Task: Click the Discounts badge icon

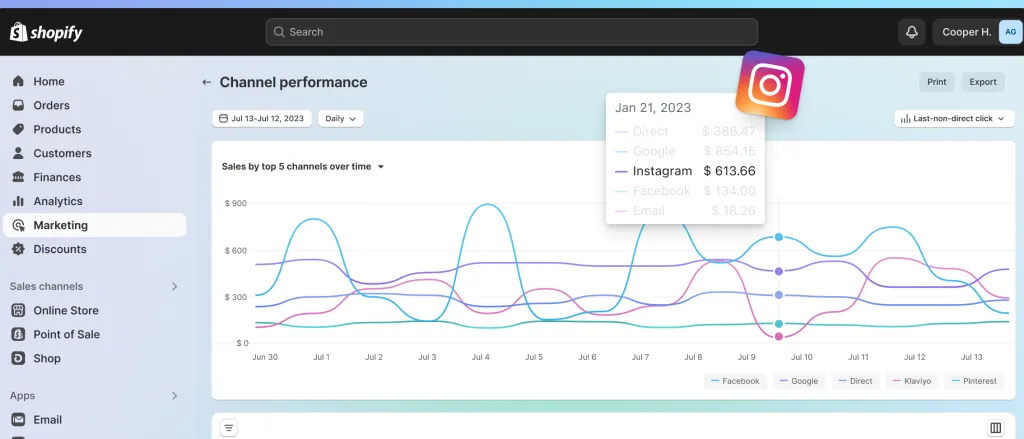Action: pyautogui.click(x=18, y=249)
